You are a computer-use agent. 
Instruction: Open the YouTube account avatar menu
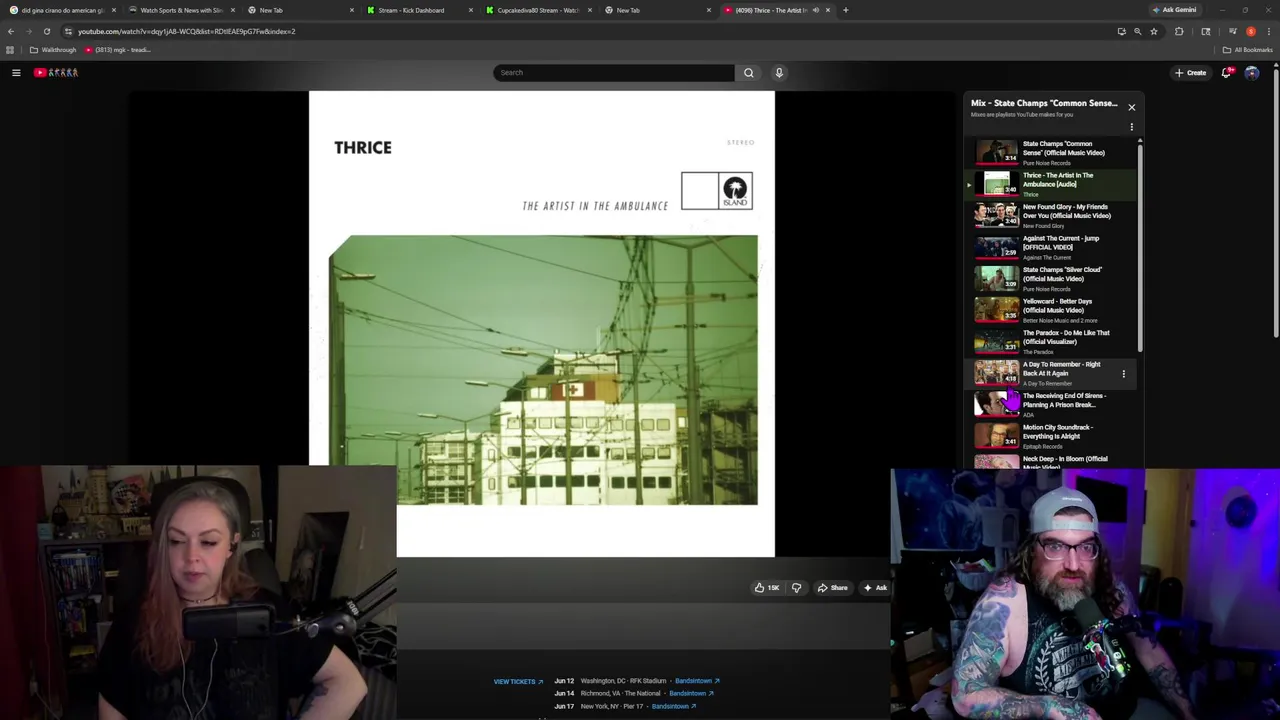point(1252,72)
